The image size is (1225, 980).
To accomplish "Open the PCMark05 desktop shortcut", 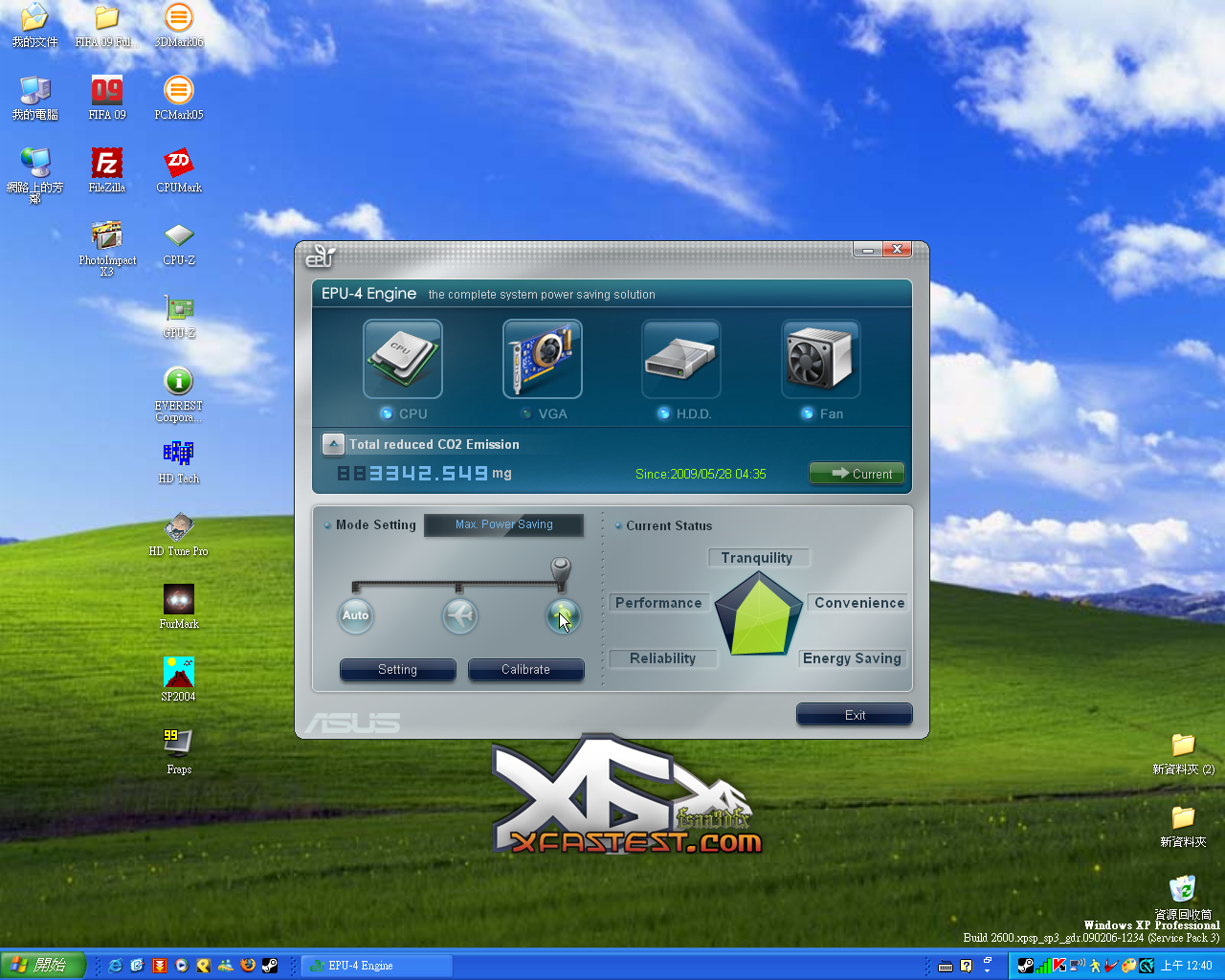I will point(179,98).
